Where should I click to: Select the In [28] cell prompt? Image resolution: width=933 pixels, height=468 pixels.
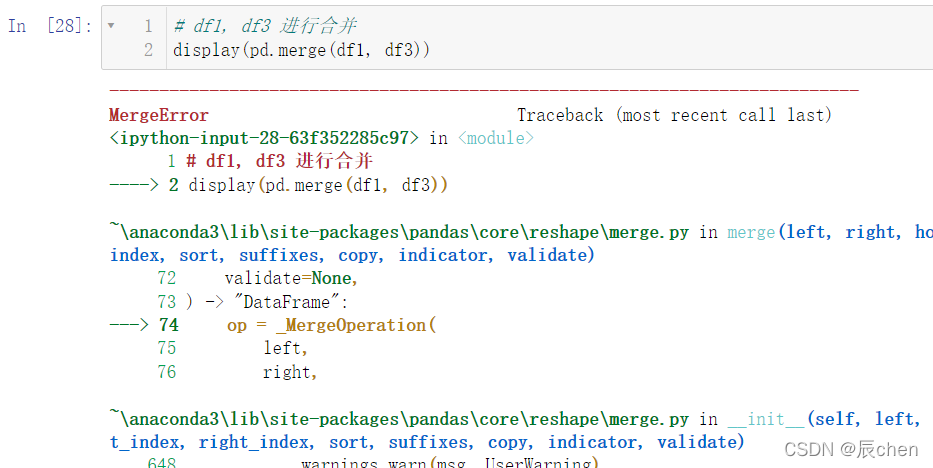coord(51,26)
